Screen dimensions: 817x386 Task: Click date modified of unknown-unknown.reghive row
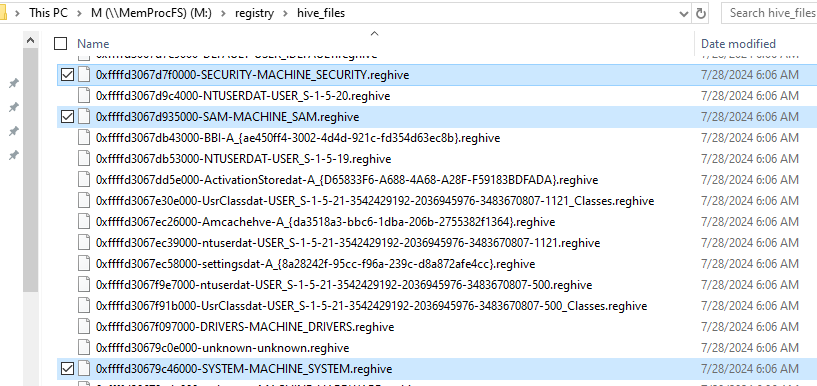(750, 347)
